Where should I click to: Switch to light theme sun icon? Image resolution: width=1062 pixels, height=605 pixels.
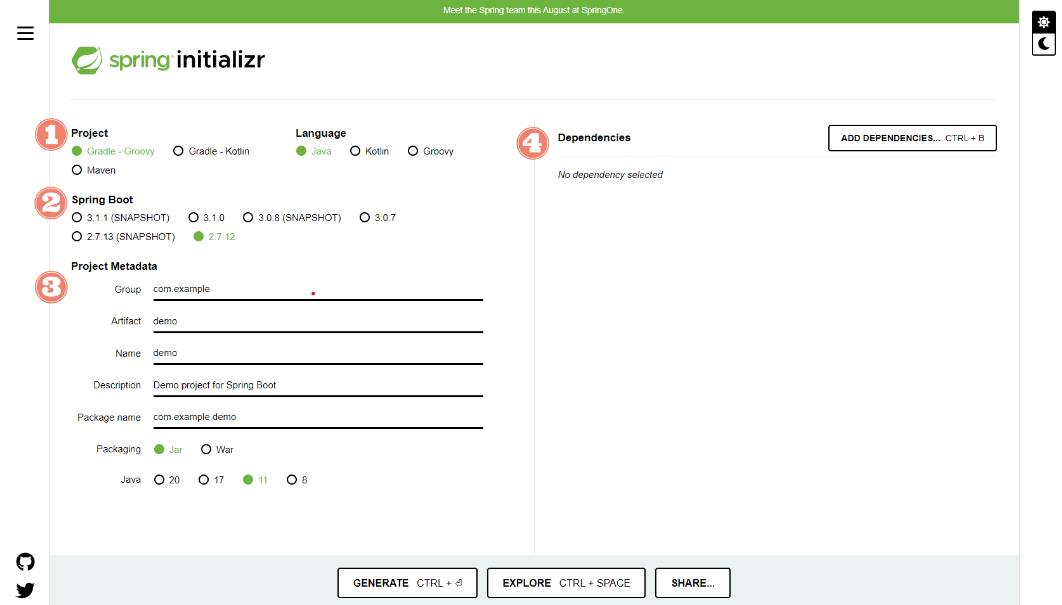(1044, 22)
